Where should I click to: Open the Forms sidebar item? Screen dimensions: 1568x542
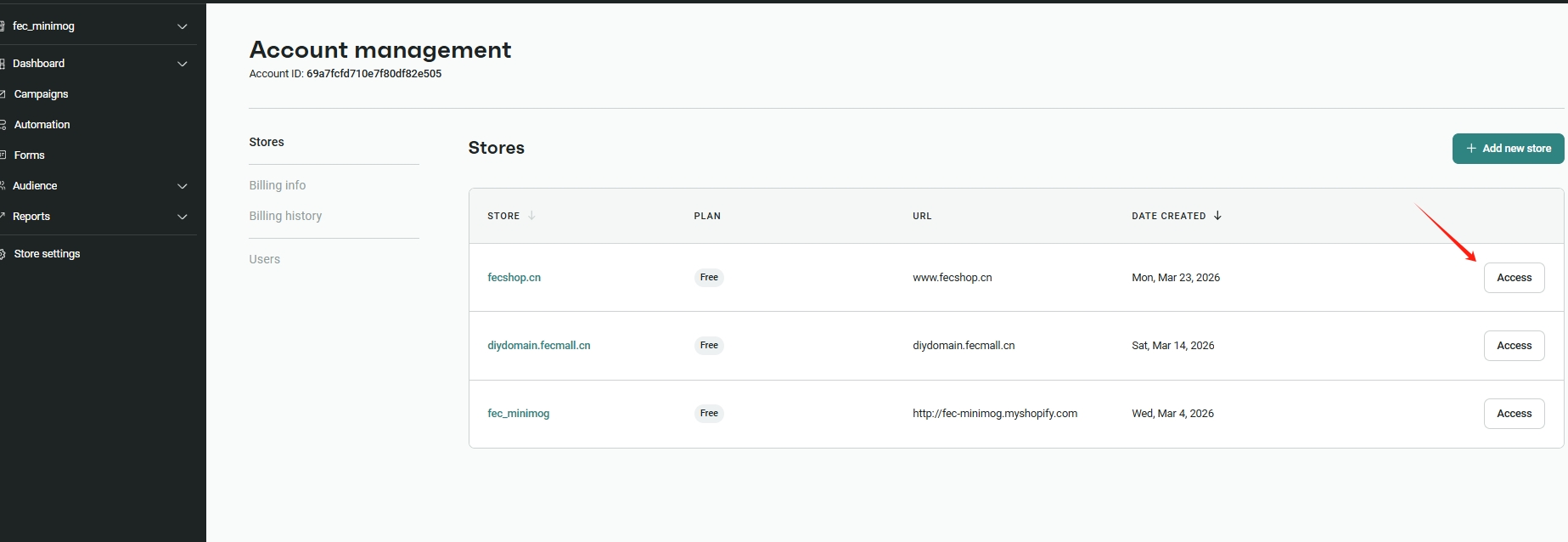pyautogui.click(x=29, y=155)
